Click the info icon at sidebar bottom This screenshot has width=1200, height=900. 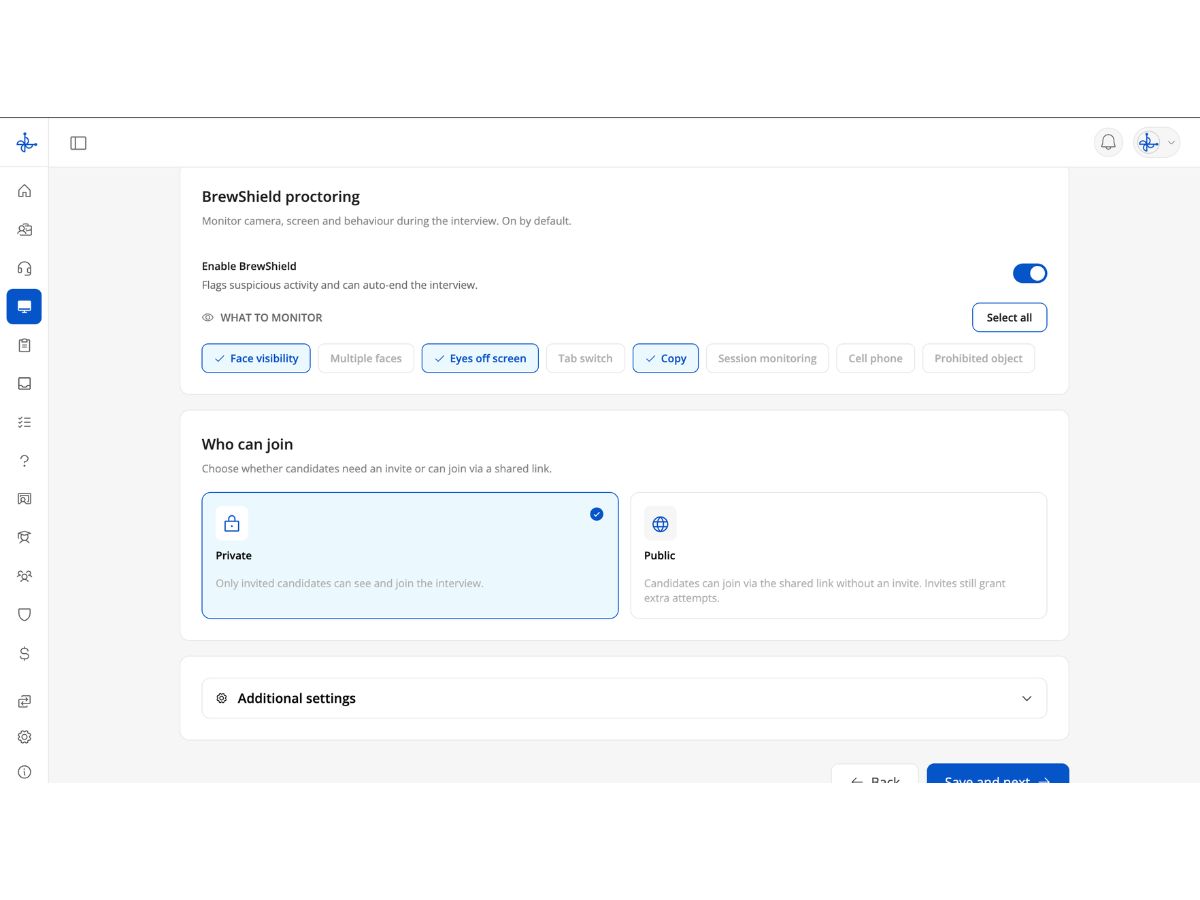[x=24, y=772]
